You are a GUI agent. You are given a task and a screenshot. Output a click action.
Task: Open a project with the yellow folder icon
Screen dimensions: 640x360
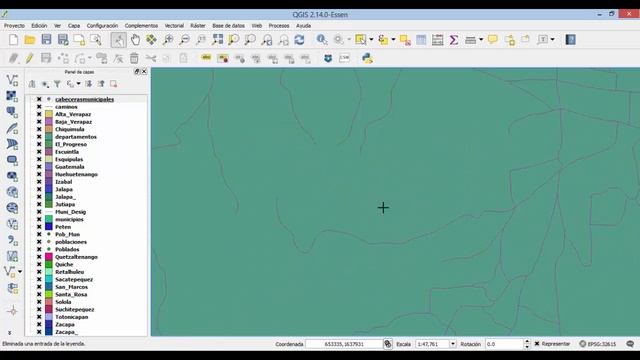(x=30, y=40)
